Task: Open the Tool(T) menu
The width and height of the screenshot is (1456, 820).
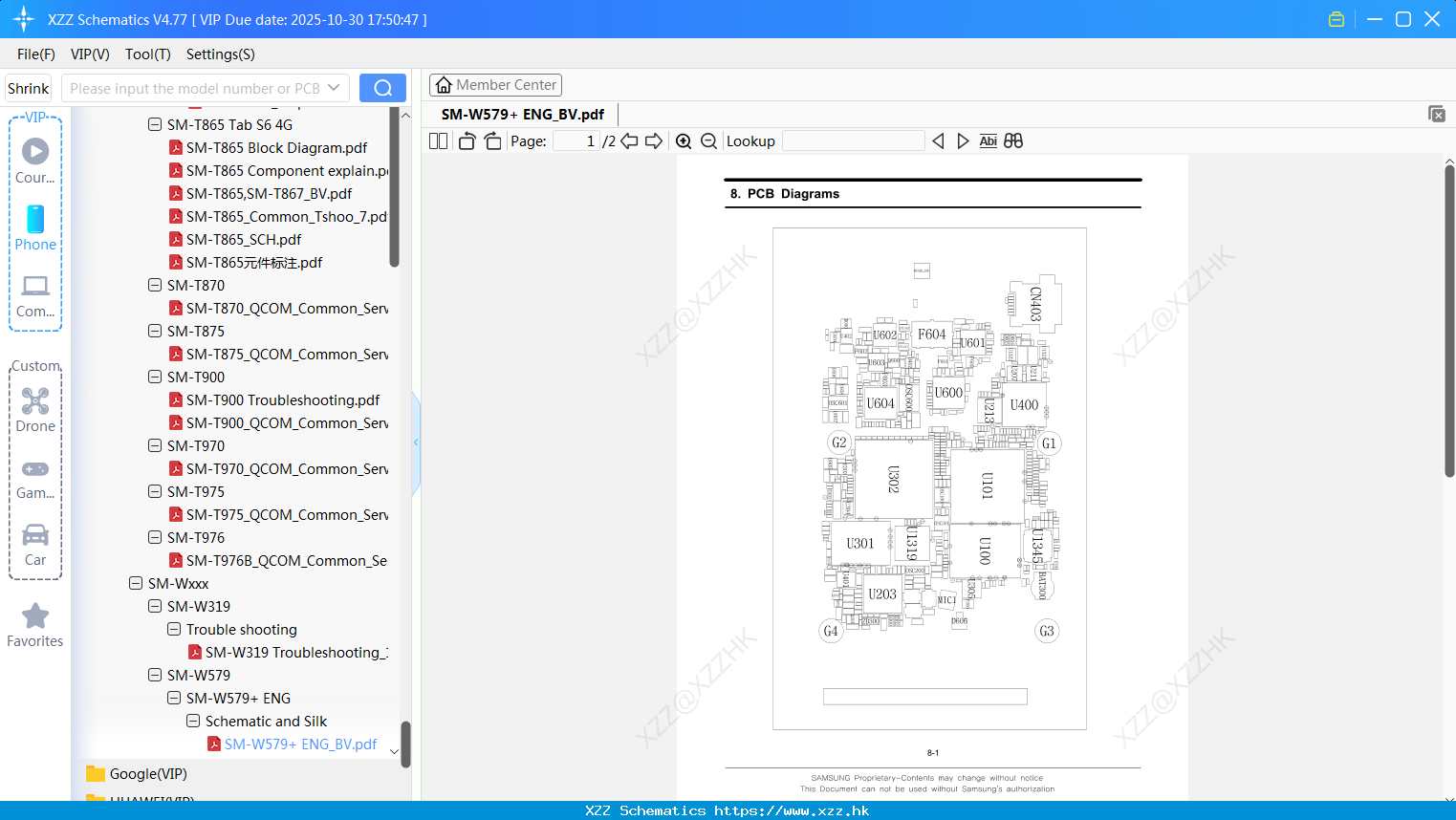Action: click(148, 54)
